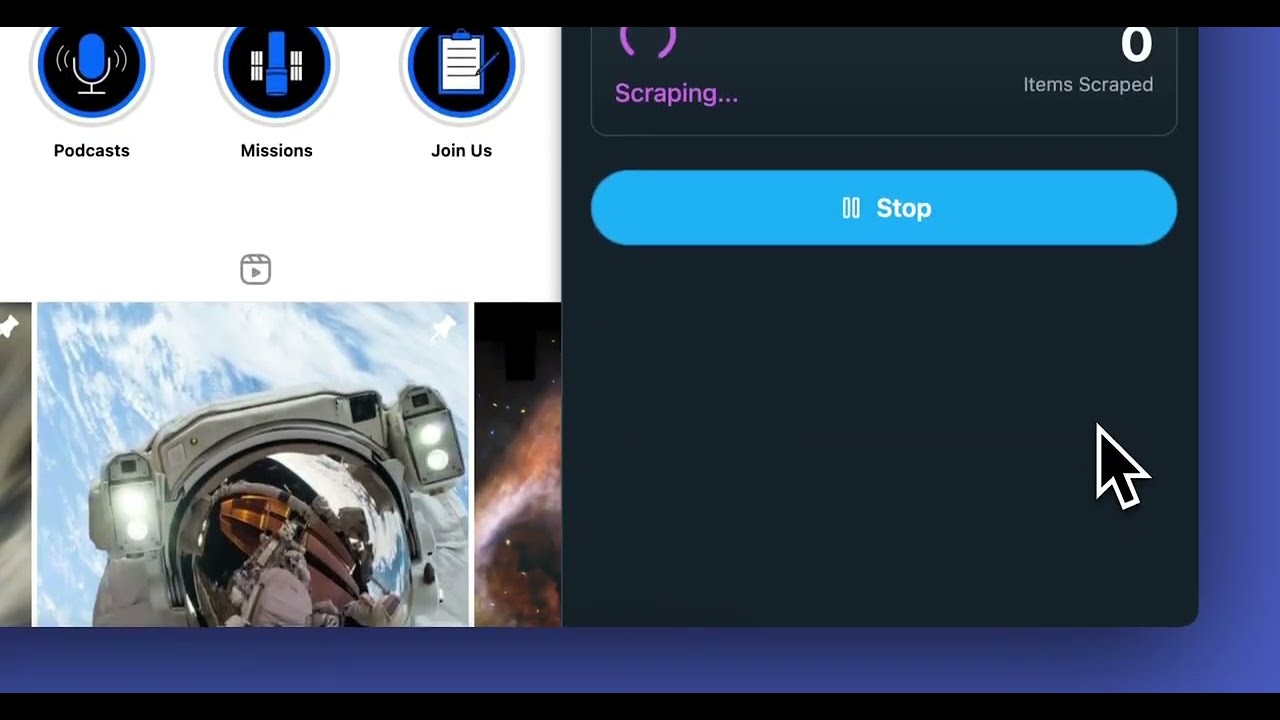Image resolution: width=1280 pixels, height=720 pixels.
Task: Open the Missions highlight circle
Action: click(x=276, y=70)
